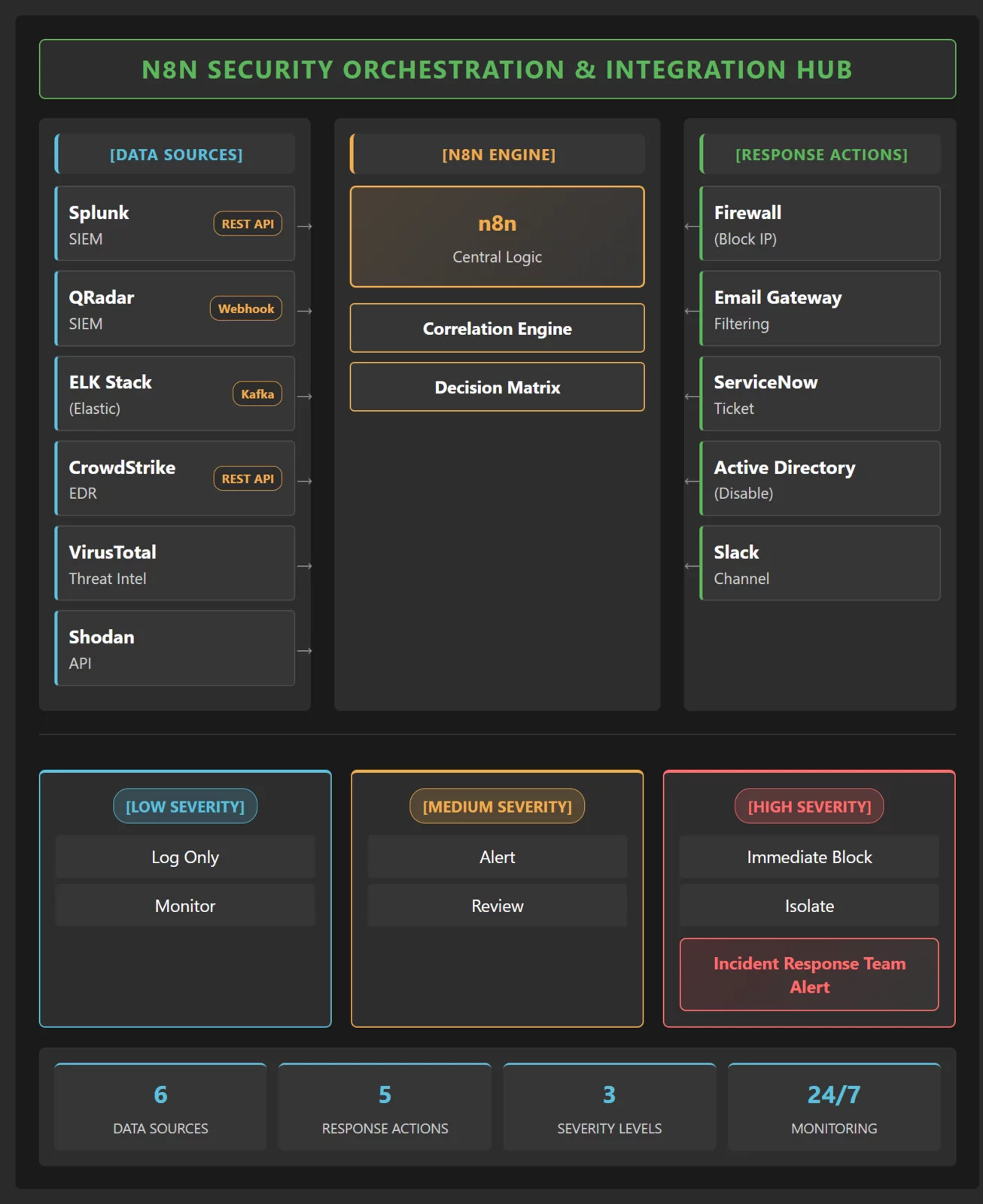This screenshot has width=983, height=1204.
Task: Open the Active Directory (Disable) card
Action: click(820, 479)
